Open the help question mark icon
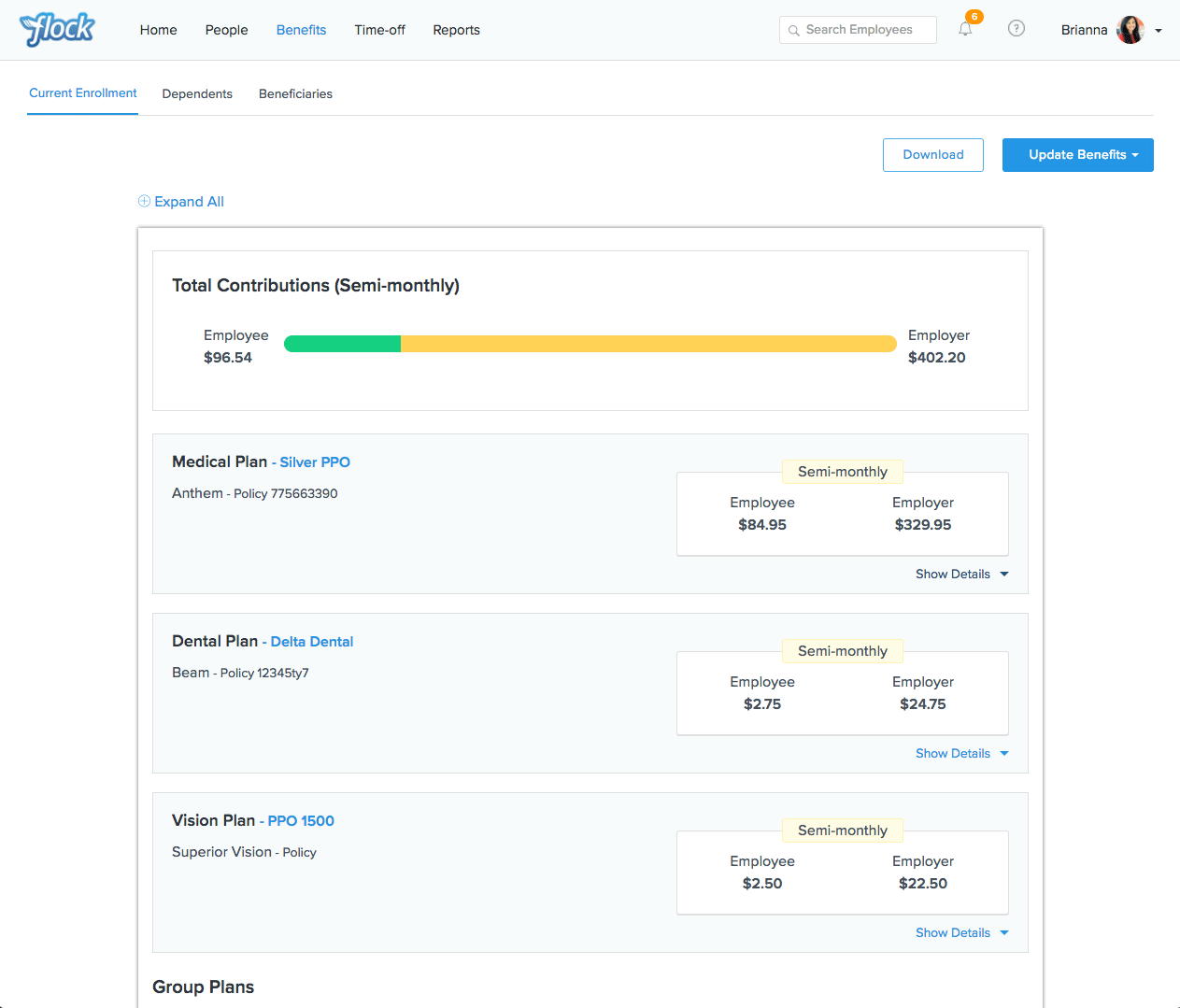The width and height of the screenshot is (1180, 1008). coord(1017,28)
